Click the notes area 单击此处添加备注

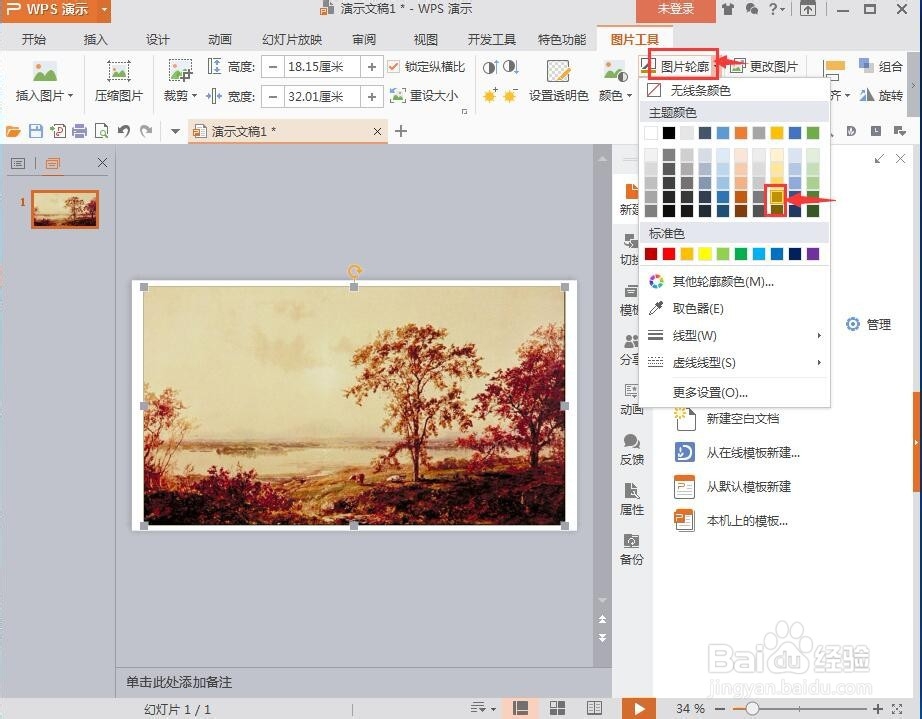(179, 682)
